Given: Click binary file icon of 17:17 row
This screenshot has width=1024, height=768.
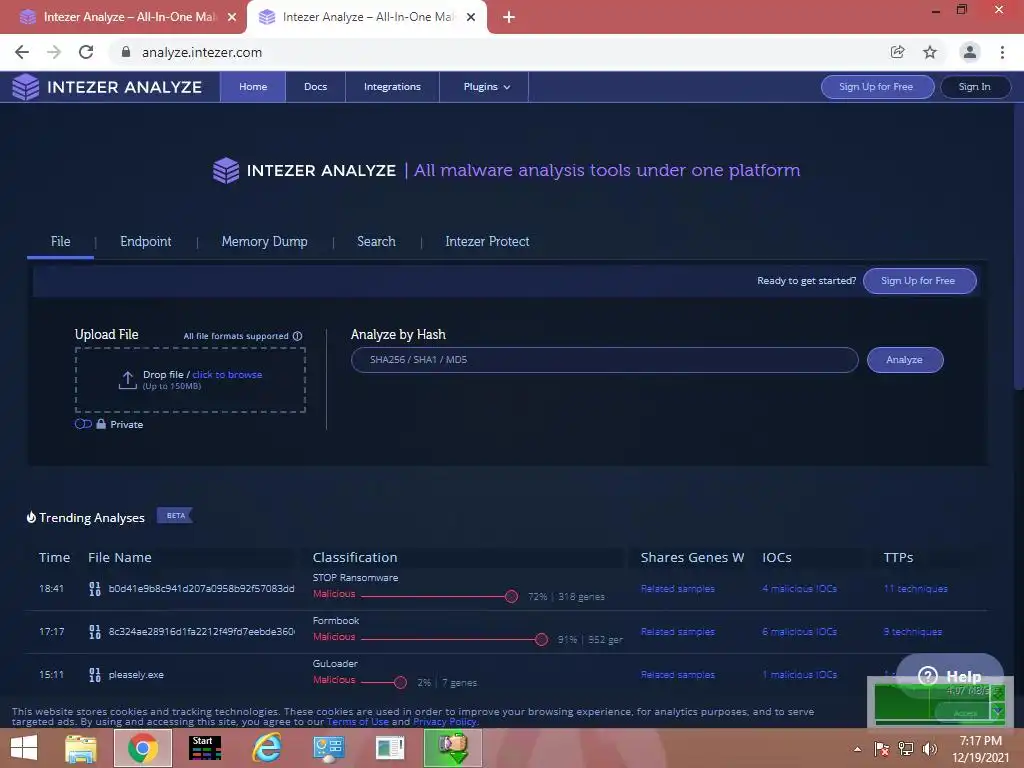Looking at the screenshot, I should coord(95,632).
